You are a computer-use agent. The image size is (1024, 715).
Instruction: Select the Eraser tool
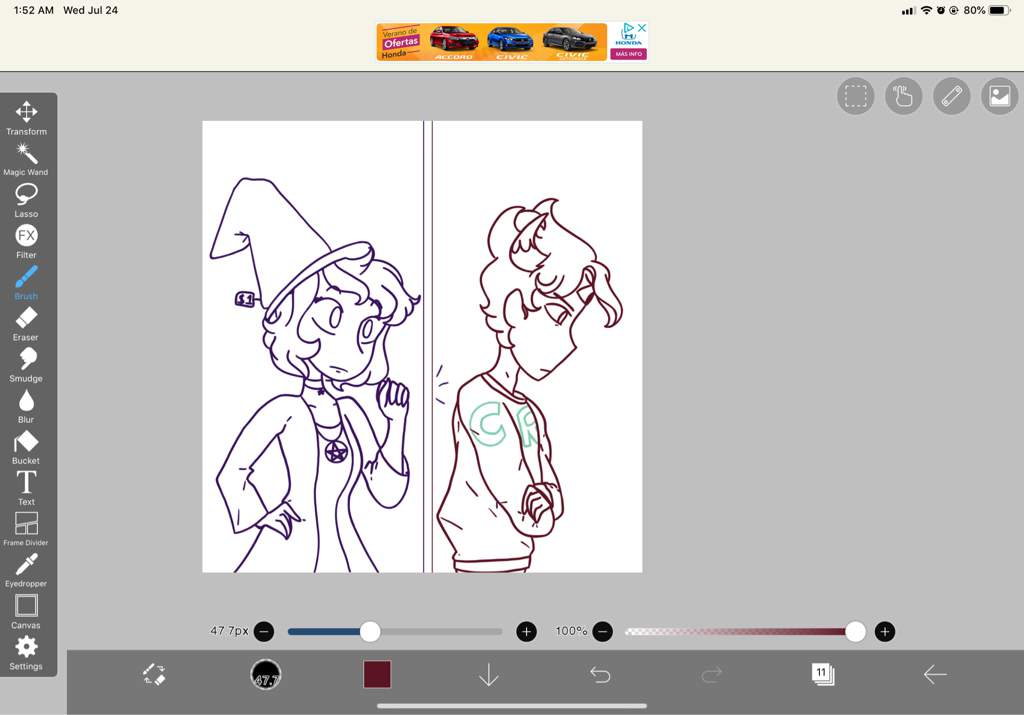26,324
